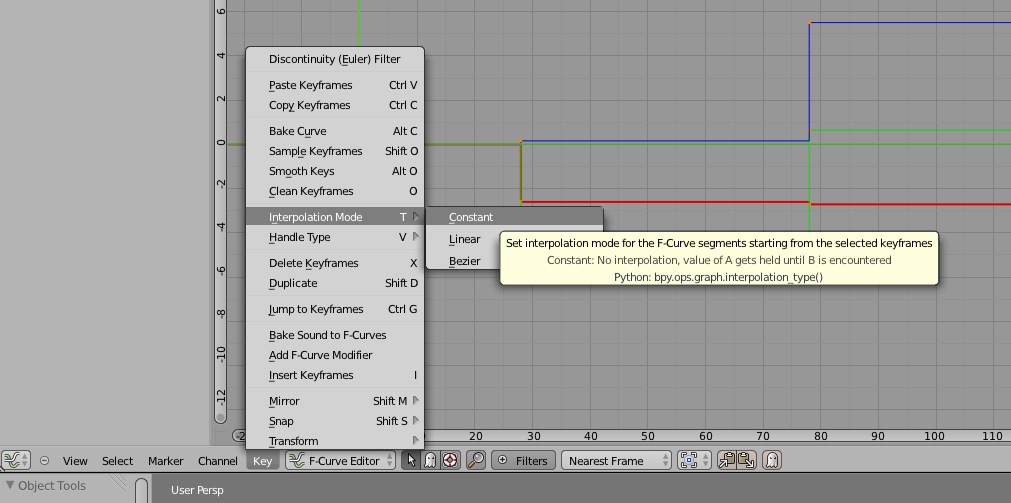Select Add F-Curve Modifier

pyautogui.click(x=335, y=355)
